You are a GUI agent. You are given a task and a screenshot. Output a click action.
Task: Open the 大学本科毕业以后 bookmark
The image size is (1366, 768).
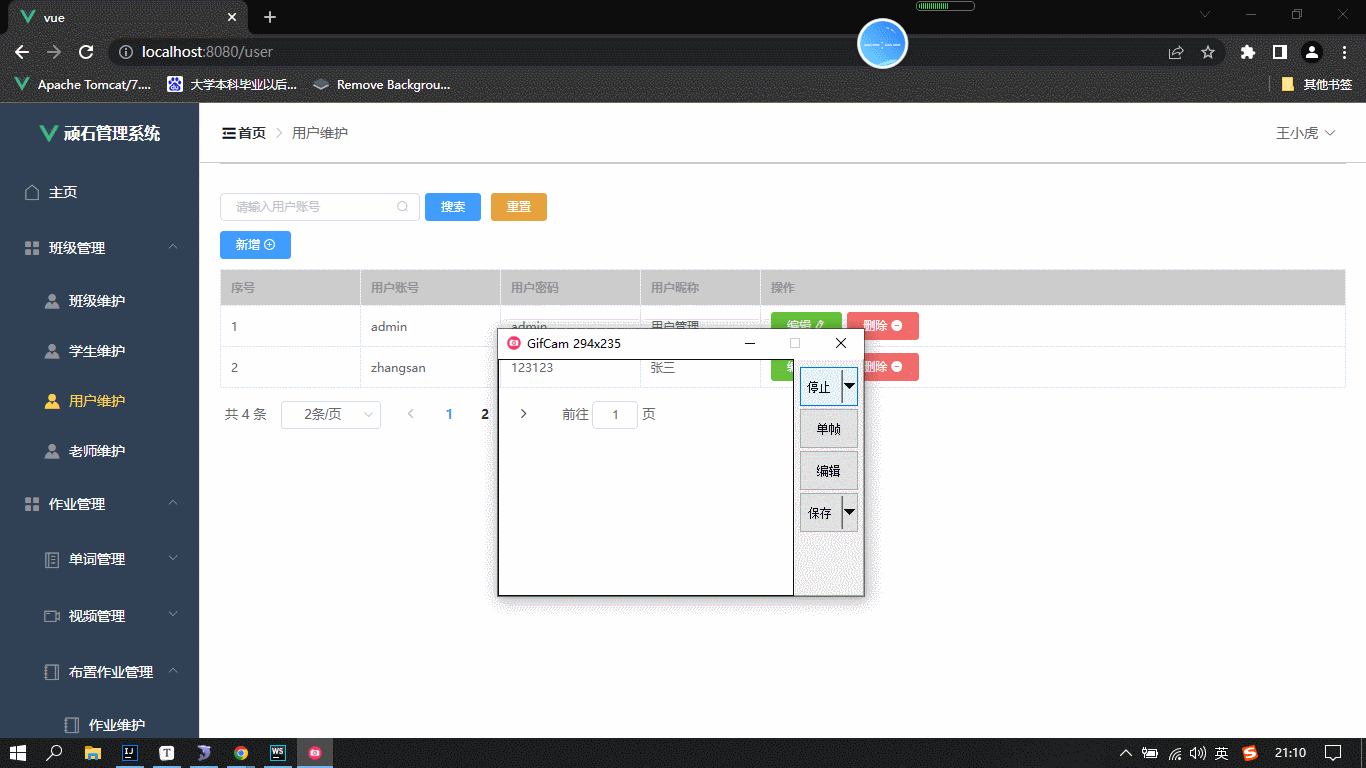(x=233, y=85)
